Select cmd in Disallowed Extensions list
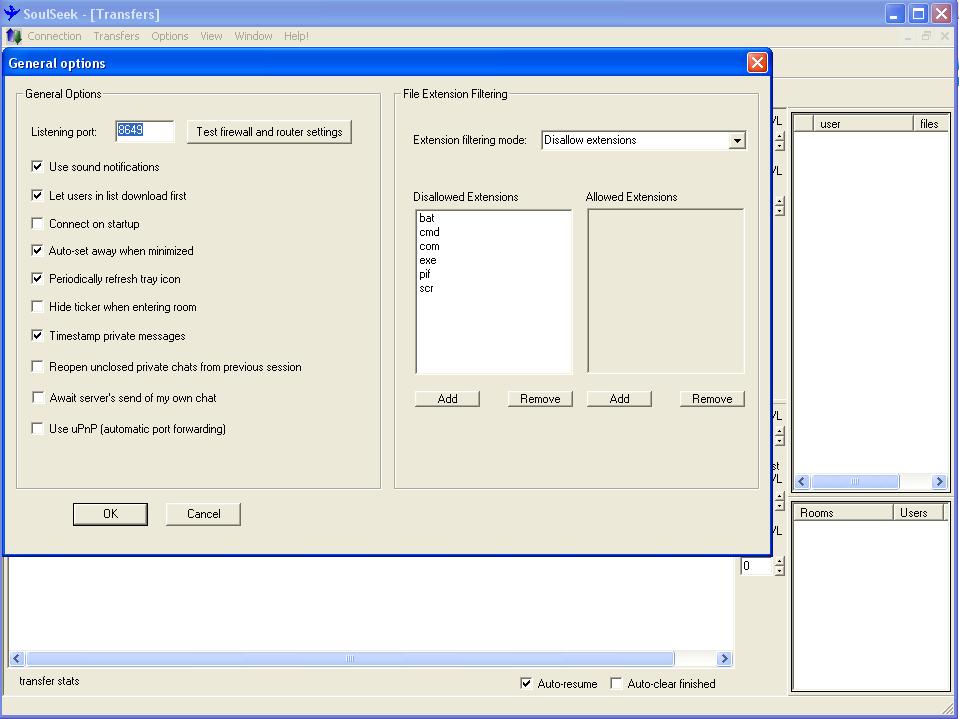 click(x=429, y=232)
